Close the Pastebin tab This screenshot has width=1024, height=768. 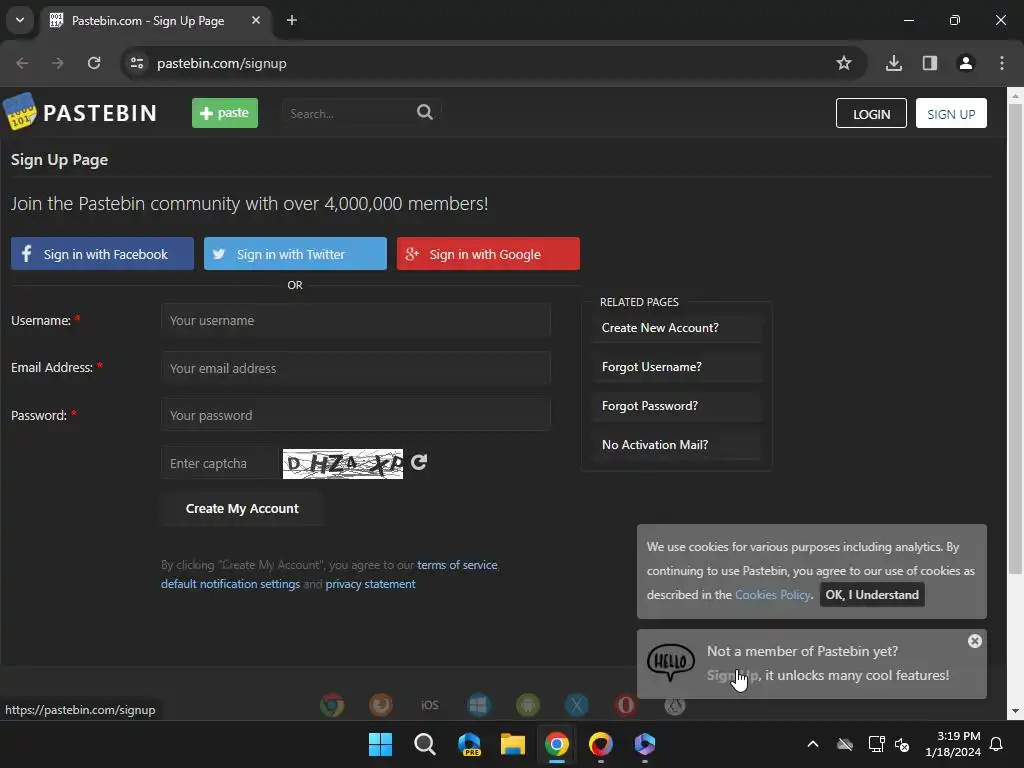256,20
